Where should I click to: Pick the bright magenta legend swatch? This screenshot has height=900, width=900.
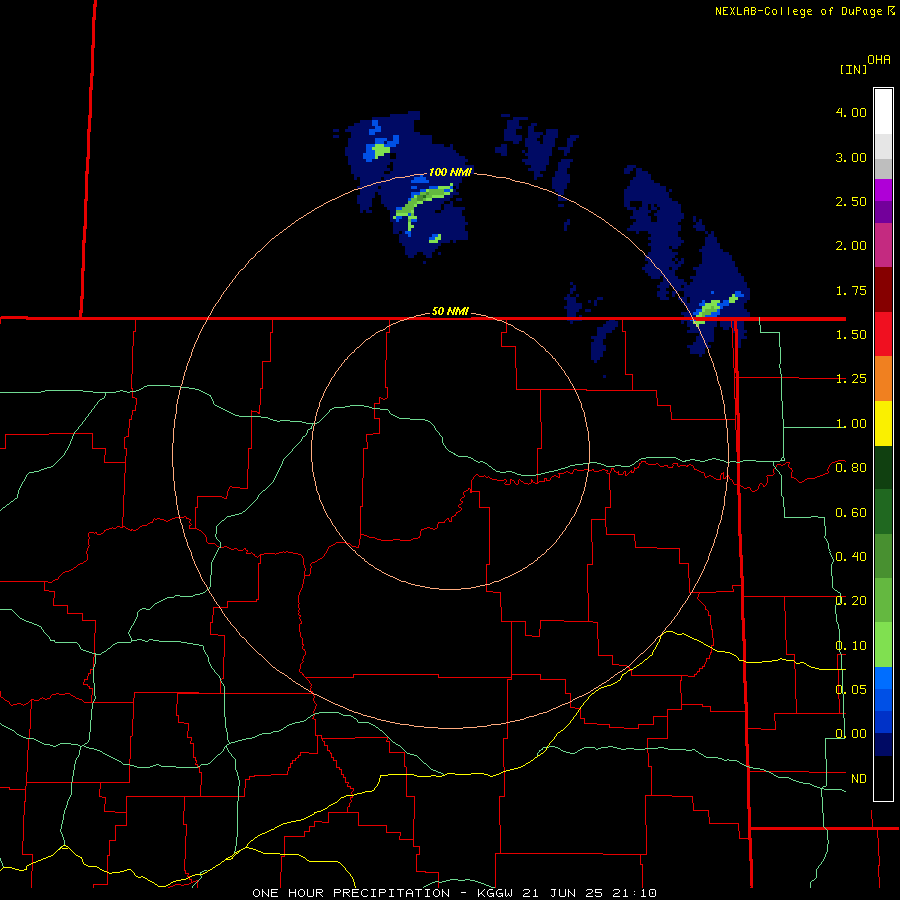click(x=883, y=190)
